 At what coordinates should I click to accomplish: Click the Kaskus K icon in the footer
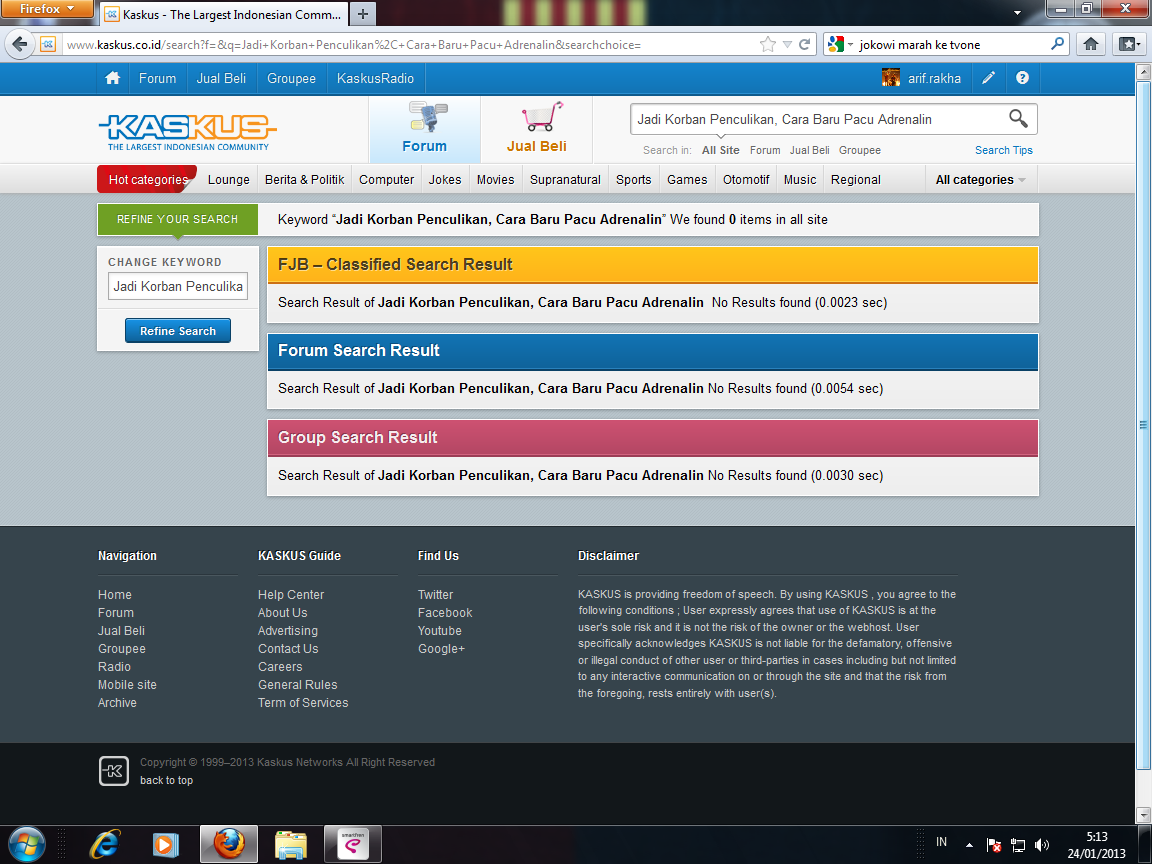coord(114,771)
